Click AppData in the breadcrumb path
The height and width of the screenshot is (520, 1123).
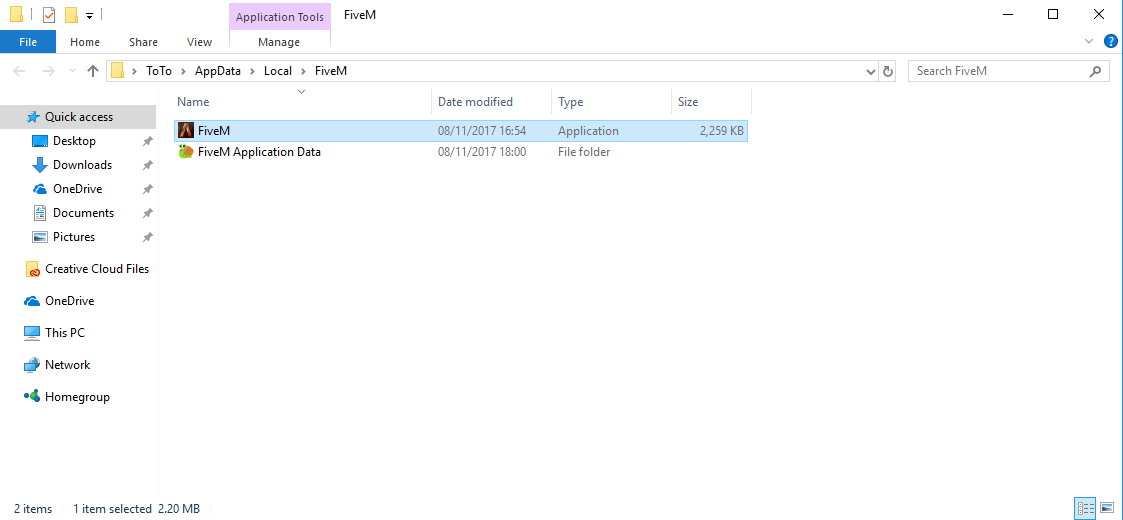(x=215, y=71)
